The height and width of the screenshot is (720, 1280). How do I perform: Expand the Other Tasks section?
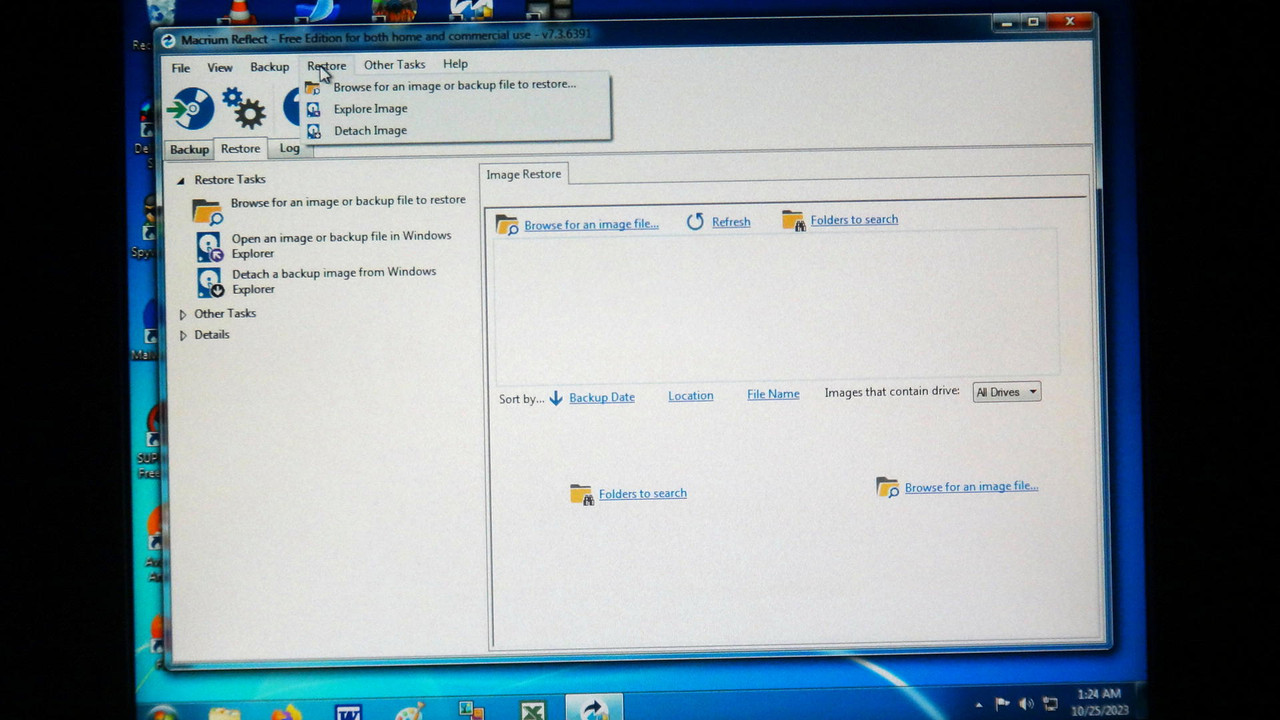[182, 314]
